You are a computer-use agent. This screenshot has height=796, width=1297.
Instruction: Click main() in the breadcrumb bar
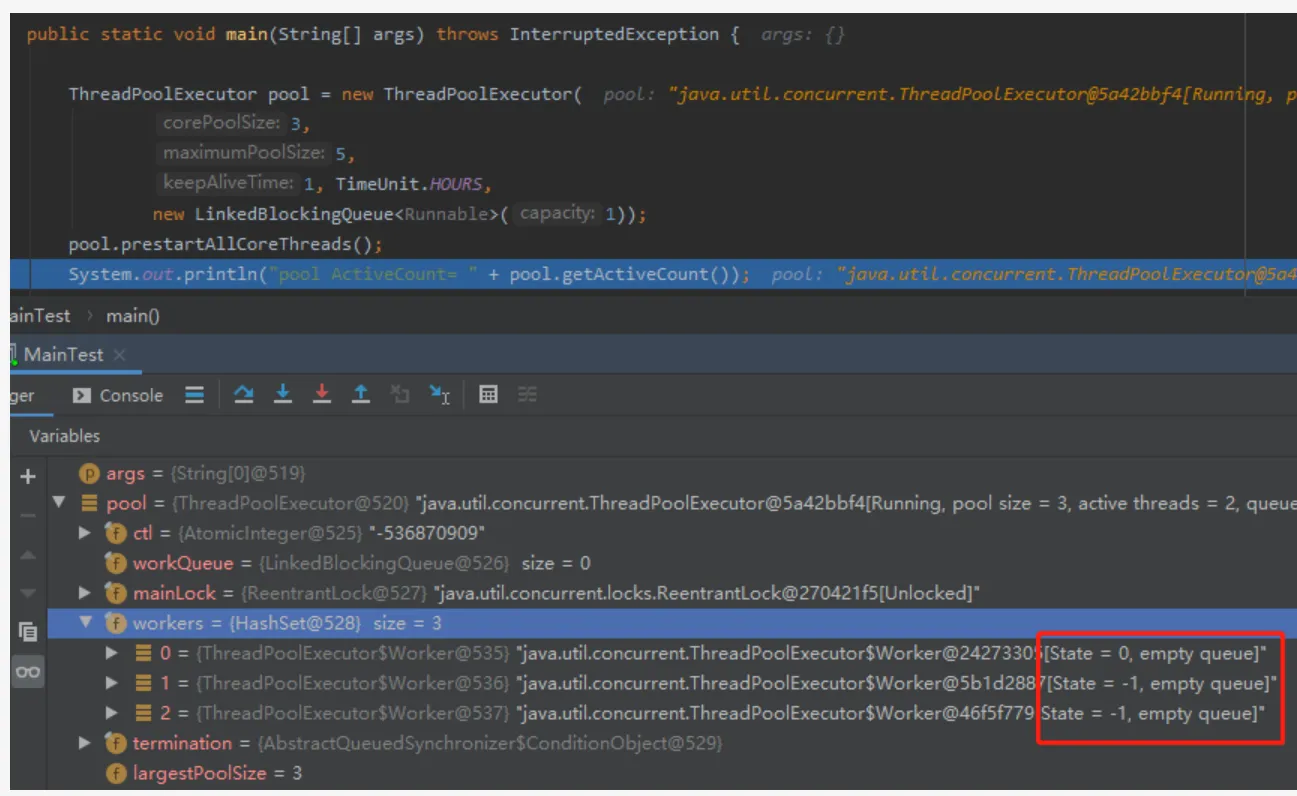coord(134,315)
